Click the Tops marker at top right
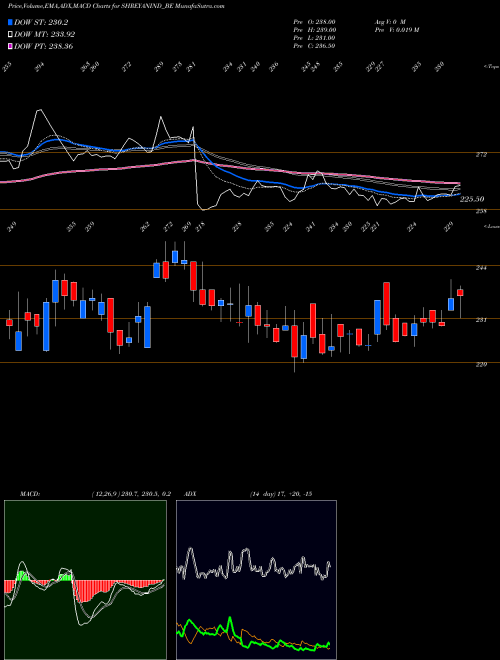Image resolution: width=500 pixels, height=660 pixels. (491, 67)
